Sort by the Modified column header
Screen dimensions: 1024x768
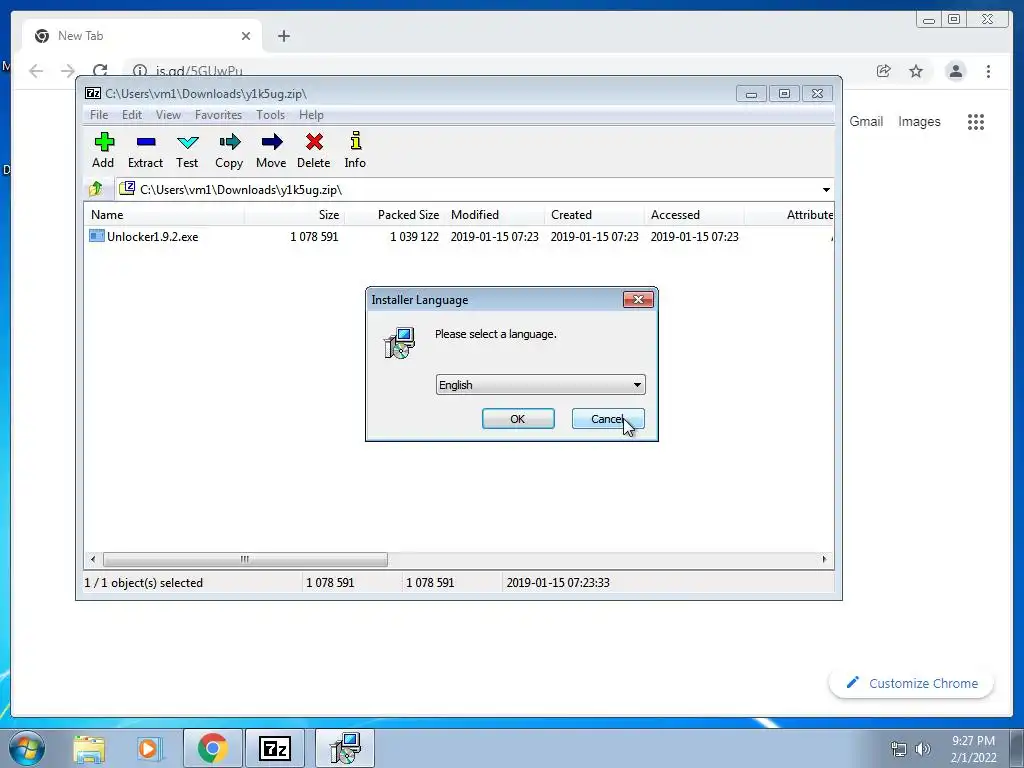click(x=494, y=215)
